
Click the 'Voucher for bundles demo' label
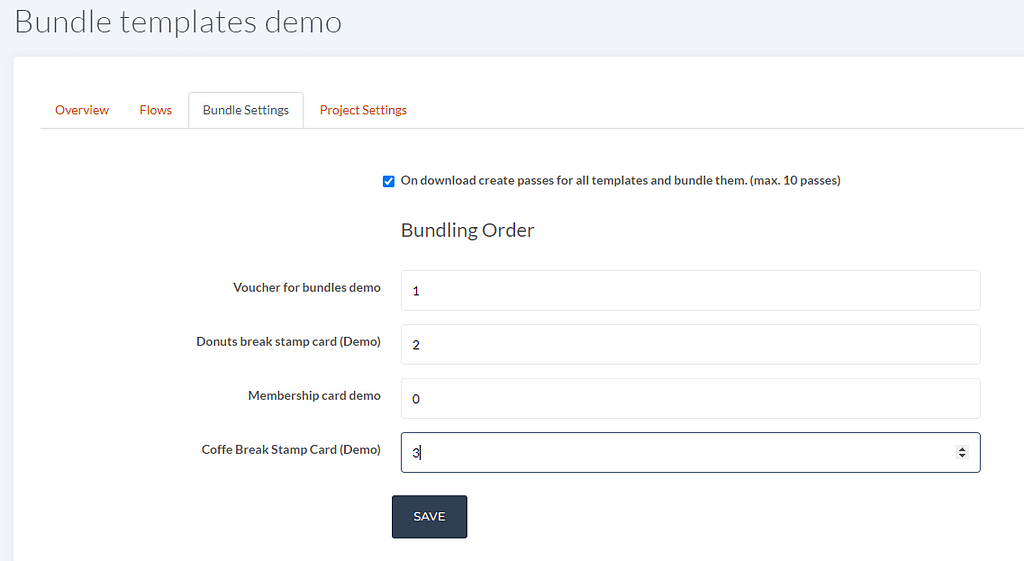tap(307, 287)
